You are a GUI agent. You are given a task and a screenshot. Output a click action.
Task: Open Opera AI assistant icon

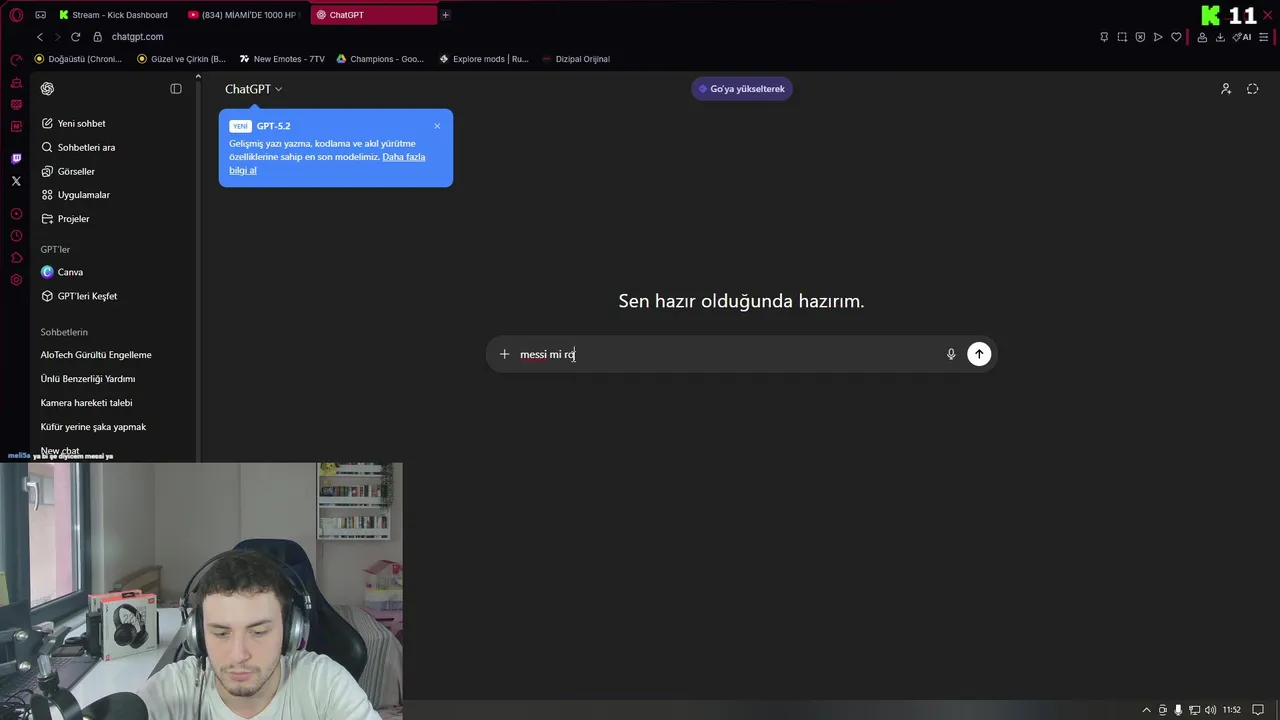pyautogui.click(x=1242, y=37)
